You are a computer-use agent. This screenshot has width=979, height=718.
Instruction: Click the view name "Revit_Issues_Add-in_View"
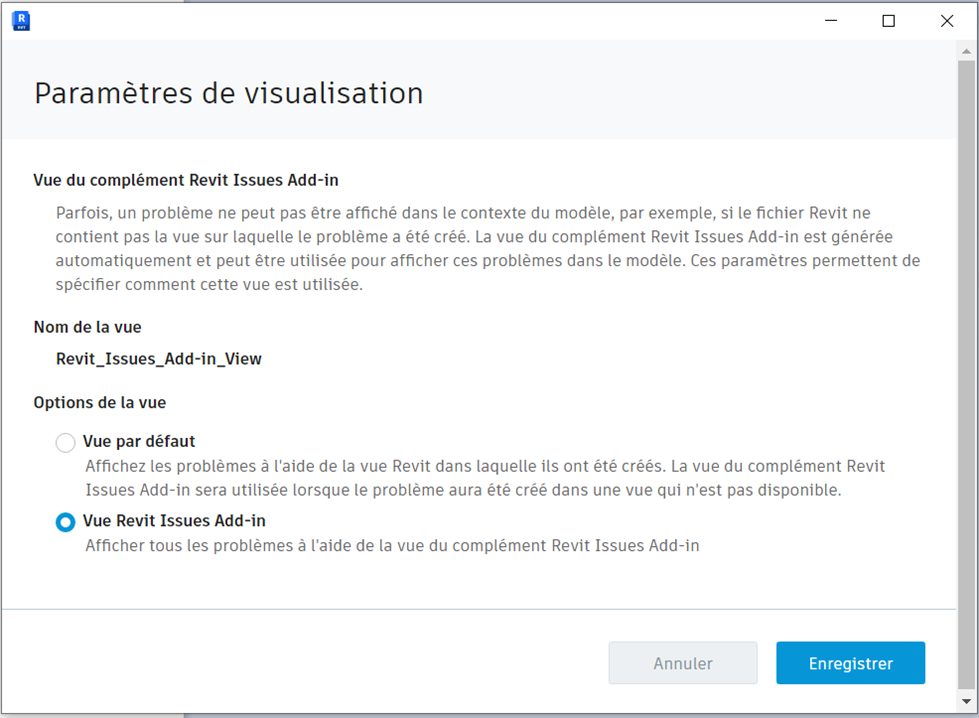[x=159, y=359]
